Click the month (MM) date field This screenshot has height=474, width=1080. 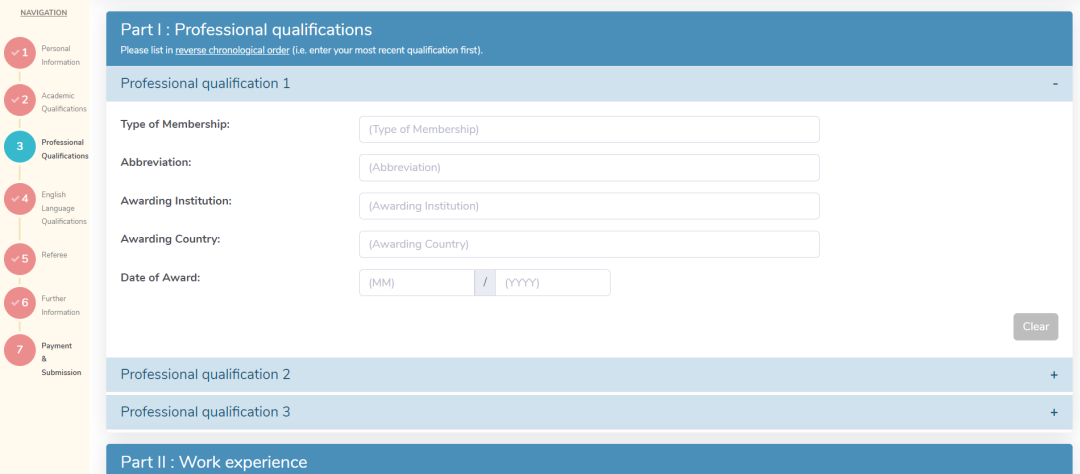click(416, 283)
